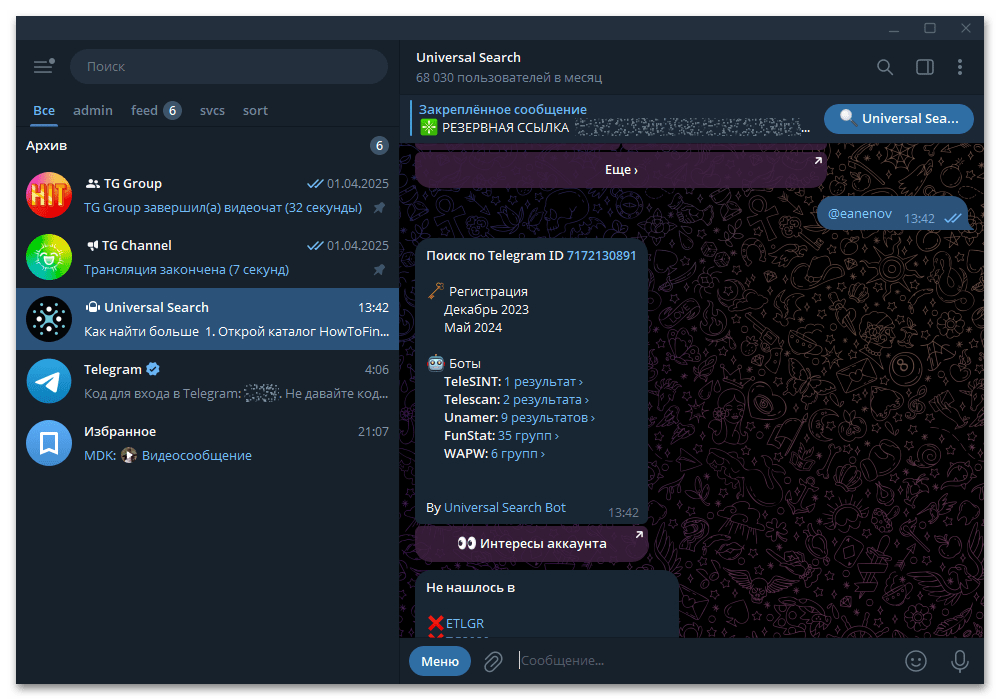Open Unamer 9 результатов link
The width and height of the screenshot is (1000, 700).
tap(548, 418)
